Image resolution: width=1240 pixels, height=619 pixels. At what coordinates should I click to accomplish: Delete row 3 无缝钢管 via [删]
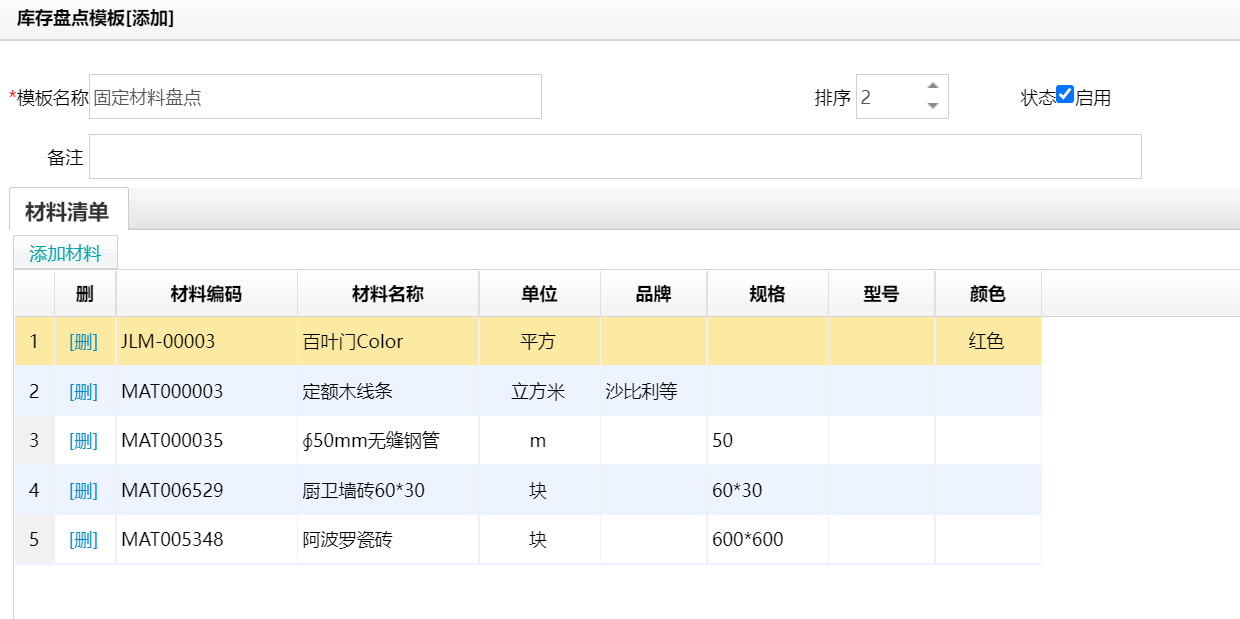(x=84, y=441)
